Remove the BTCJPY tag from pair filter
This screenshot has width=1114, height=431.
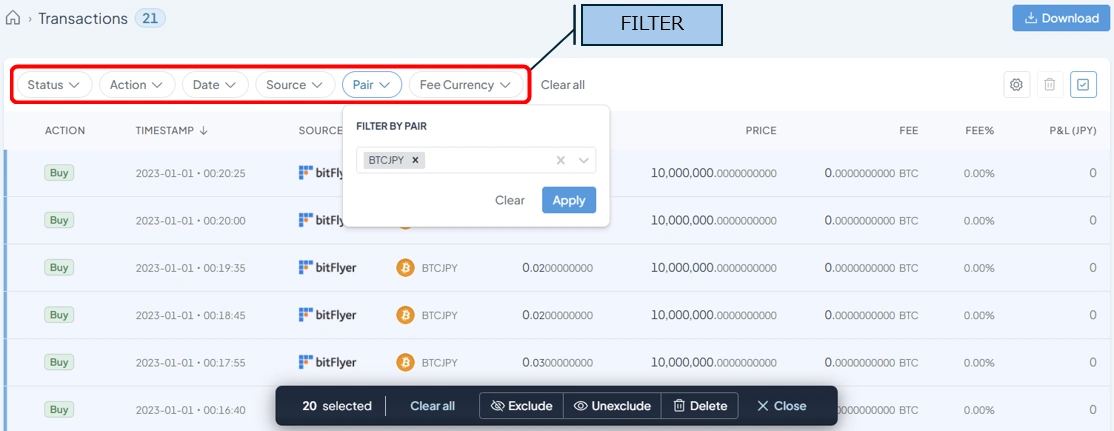coord(415,160)
